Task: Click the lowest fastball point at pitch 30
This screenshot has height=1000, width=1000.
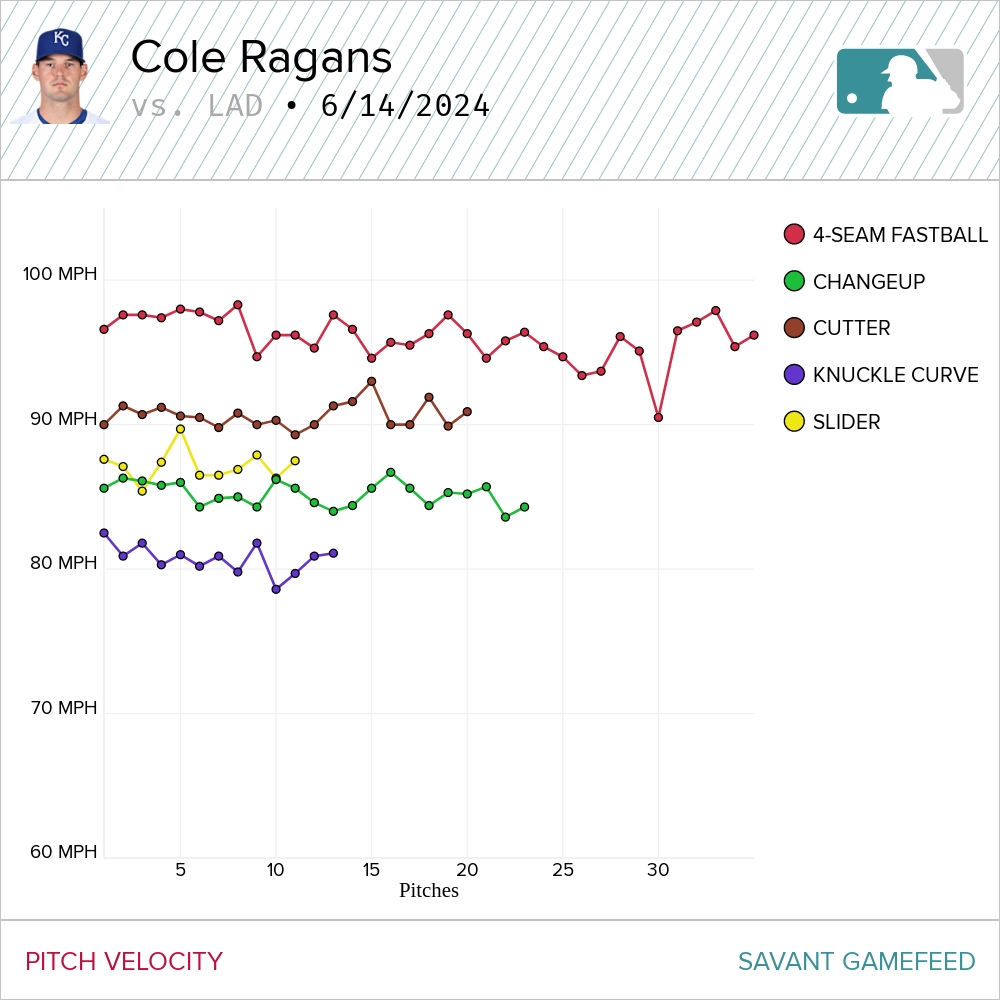Action: coord(658,417)
